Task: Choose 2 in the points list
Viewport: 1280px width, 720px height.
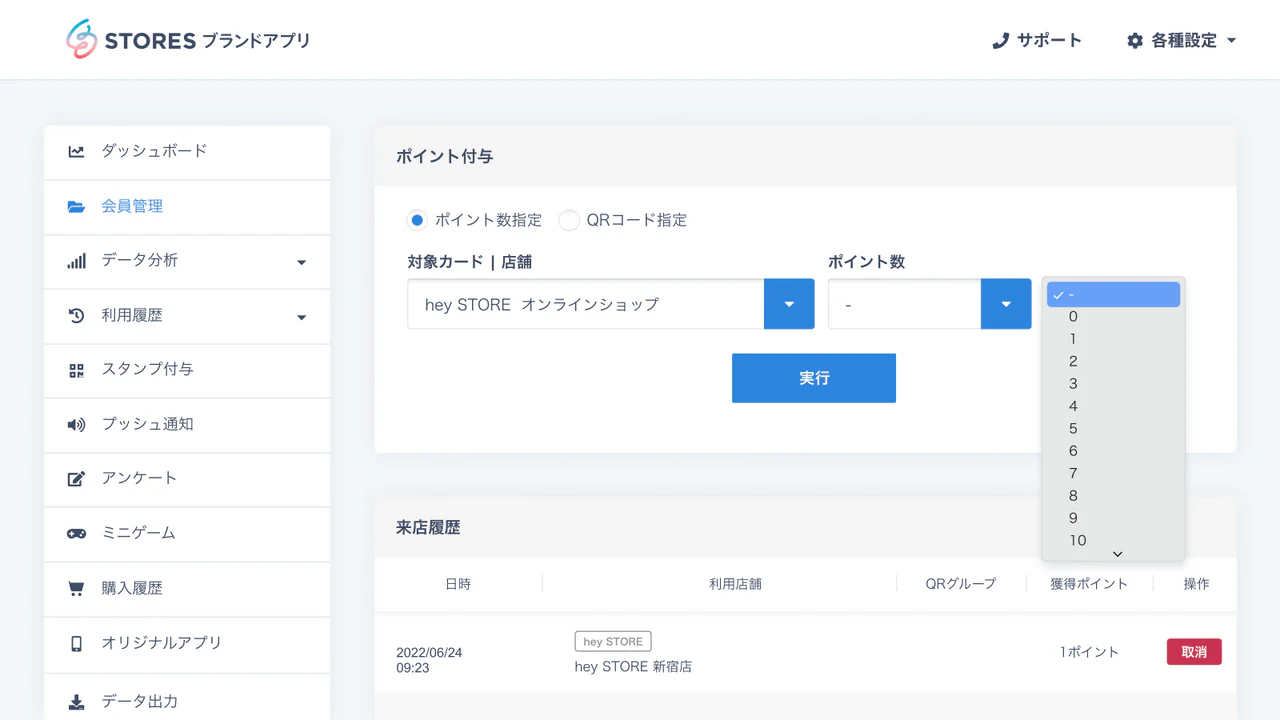Action: pyautogui.click(x=1113, y=361)
